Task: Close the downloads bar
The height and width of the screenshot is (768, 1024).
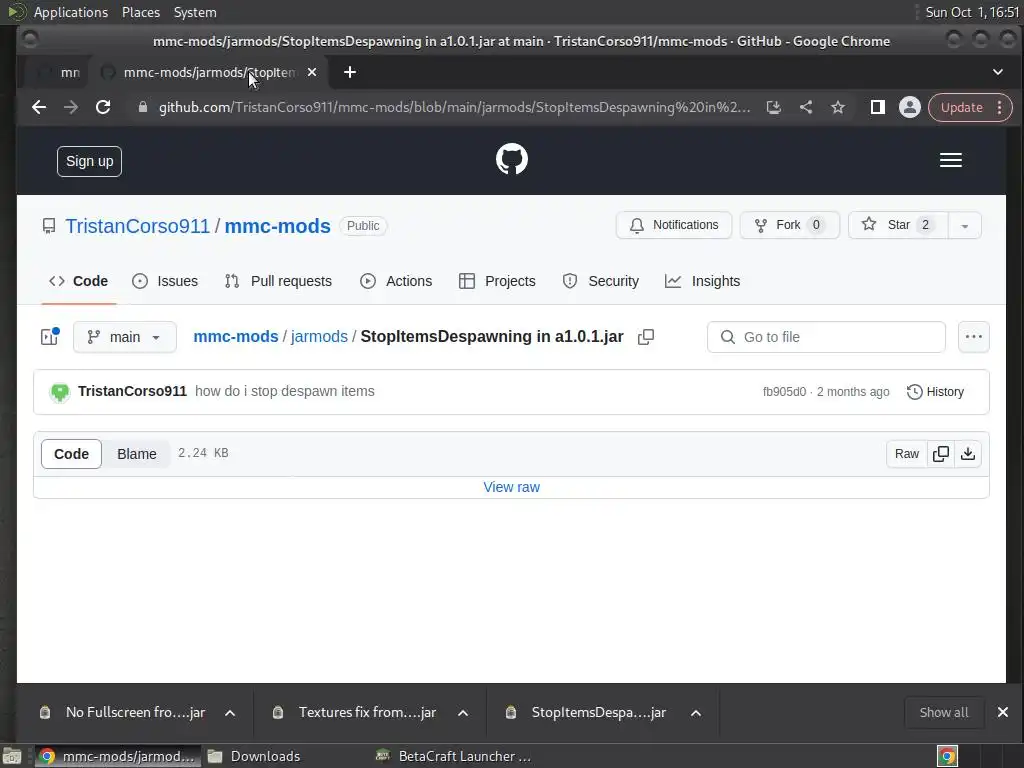Action: [x=1003, y=712]
